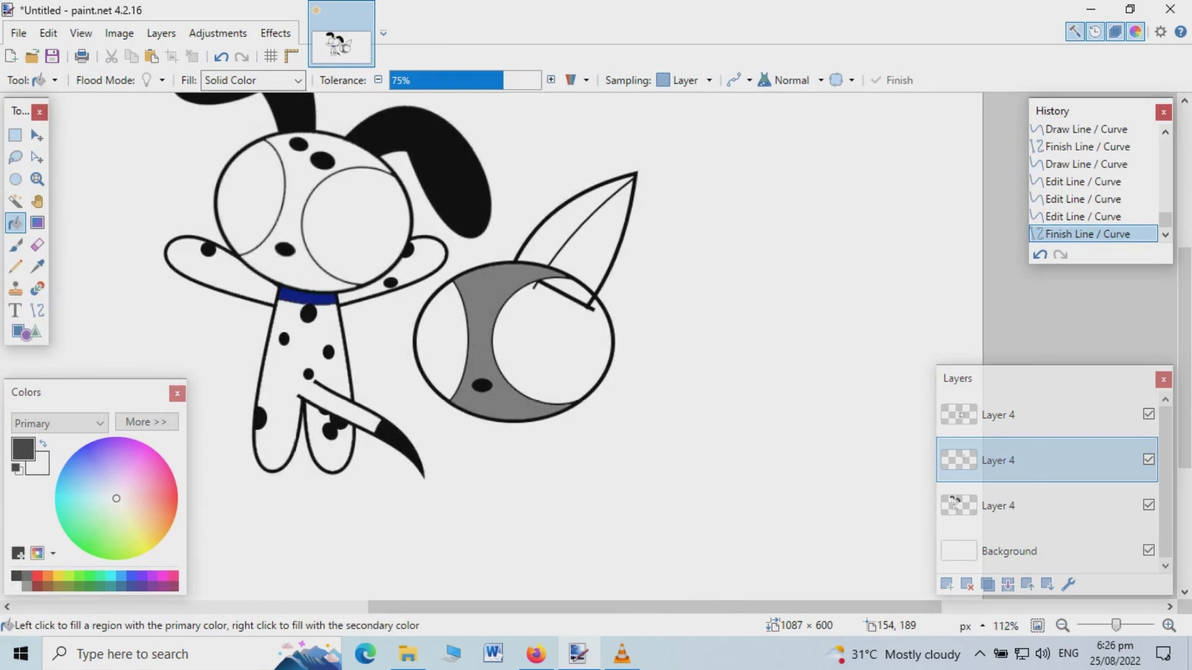Select the Magic Wand tool
Viewport: 1192px width, 670px height.
pyautogui.click(x=15, y=202)
